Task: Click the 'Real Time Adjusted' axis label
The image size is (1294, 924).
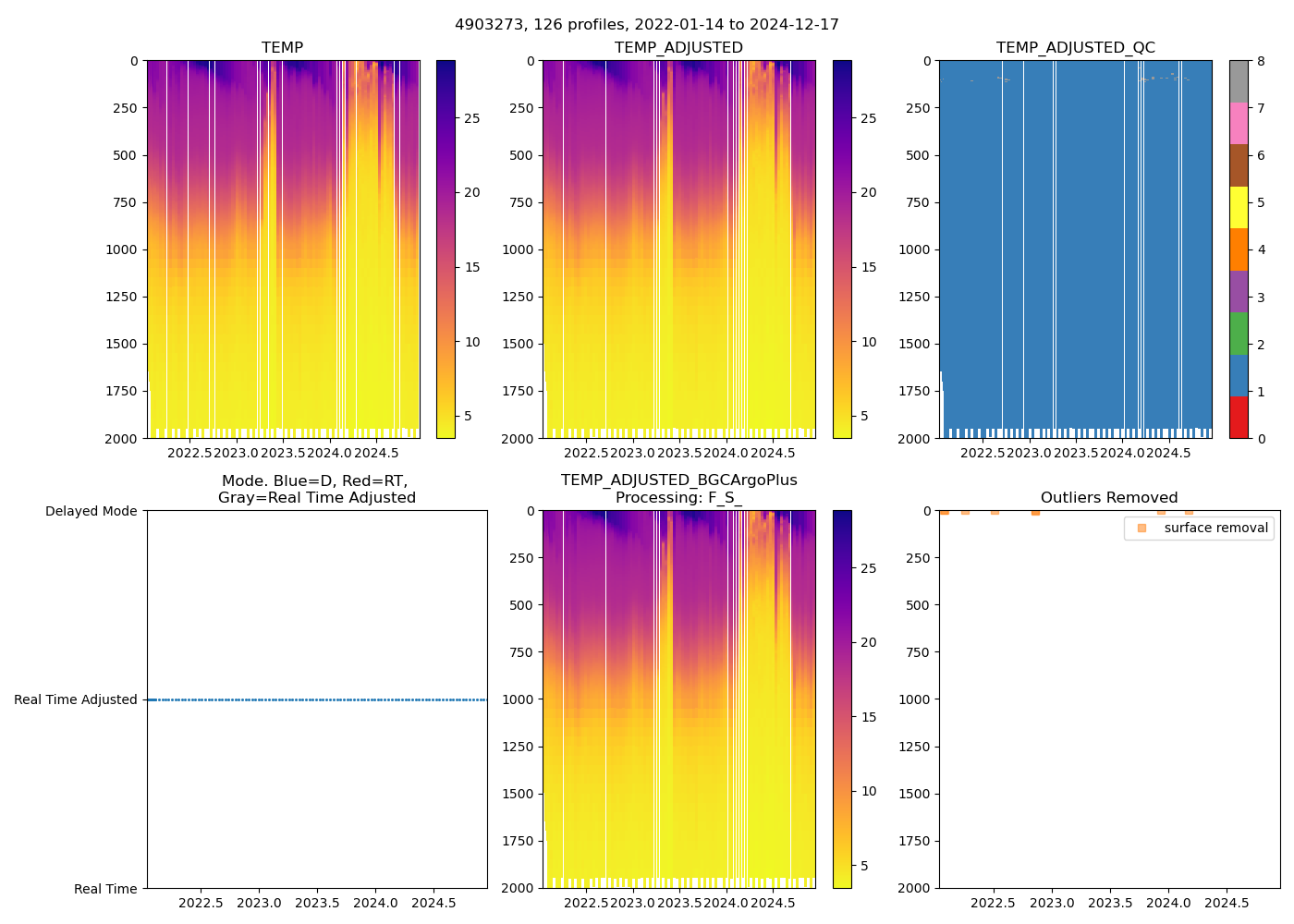Action: (76, 699)
